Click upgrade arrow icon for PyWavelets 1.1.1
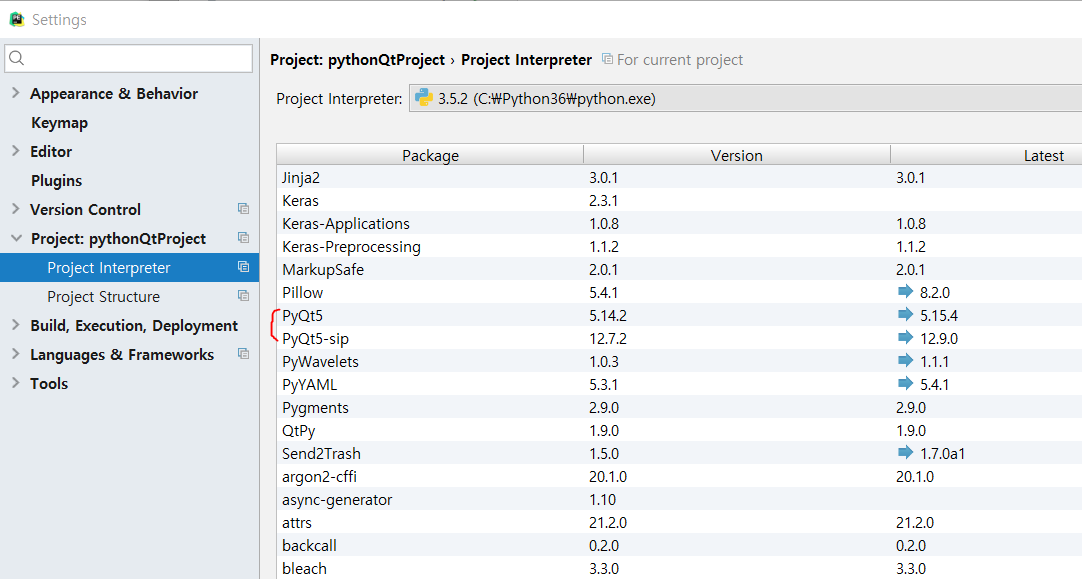This screenshot has height=579, width=1082. (905, 360)
